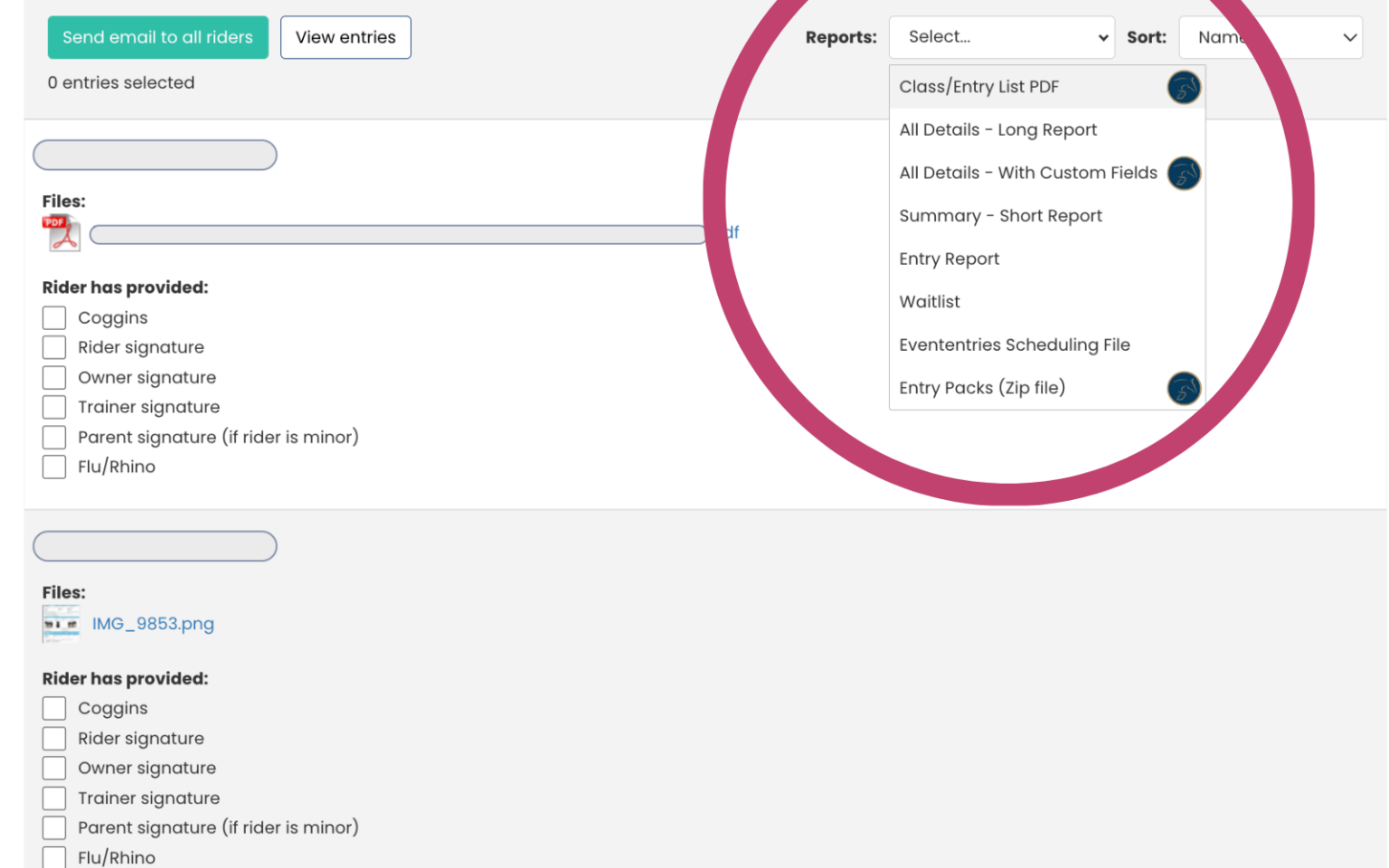Viewport: 1389px width, 868px height.
Task: Check the Coggins checkbox in the first entry
Action: [x=53, y=317]
